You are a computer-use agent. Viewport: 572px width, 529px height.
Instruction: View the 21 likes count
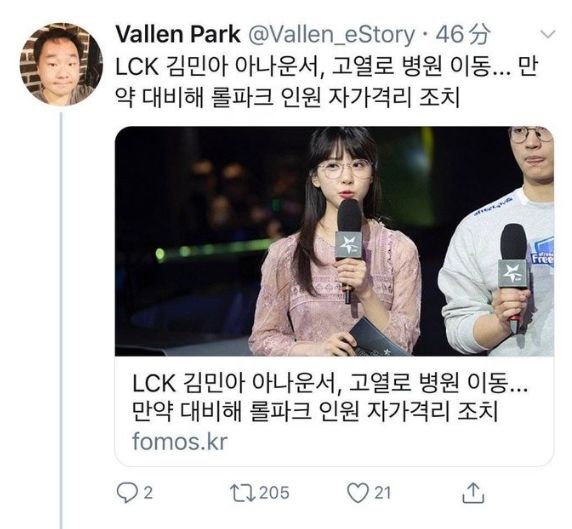click(383, 493)
